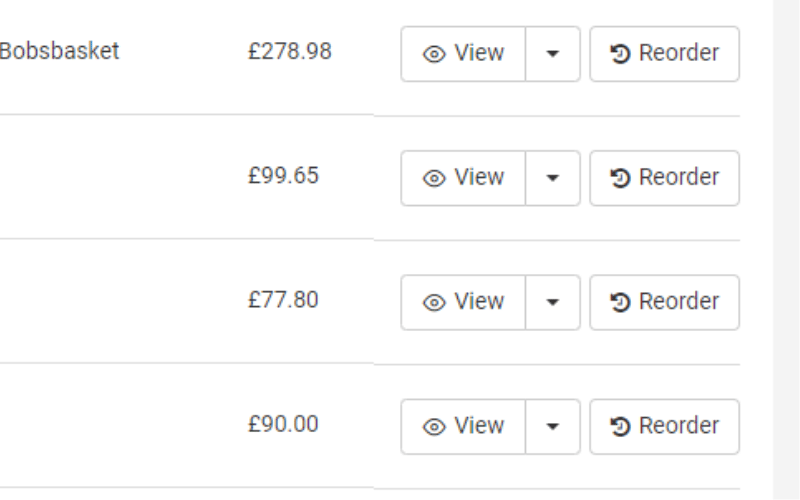
Task: Click the reorder history icon for £77.80 order
Action: tap(620, 302)
